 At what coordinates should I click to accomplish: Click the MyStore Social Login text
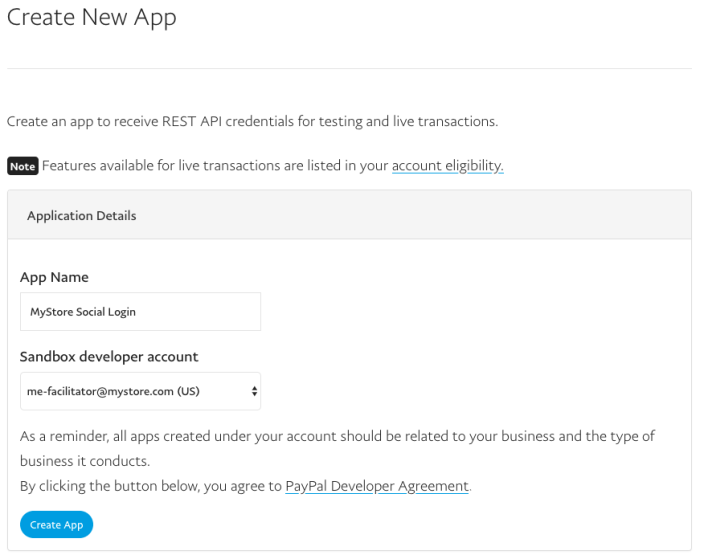pyautogui.click(x=83, y=312)
